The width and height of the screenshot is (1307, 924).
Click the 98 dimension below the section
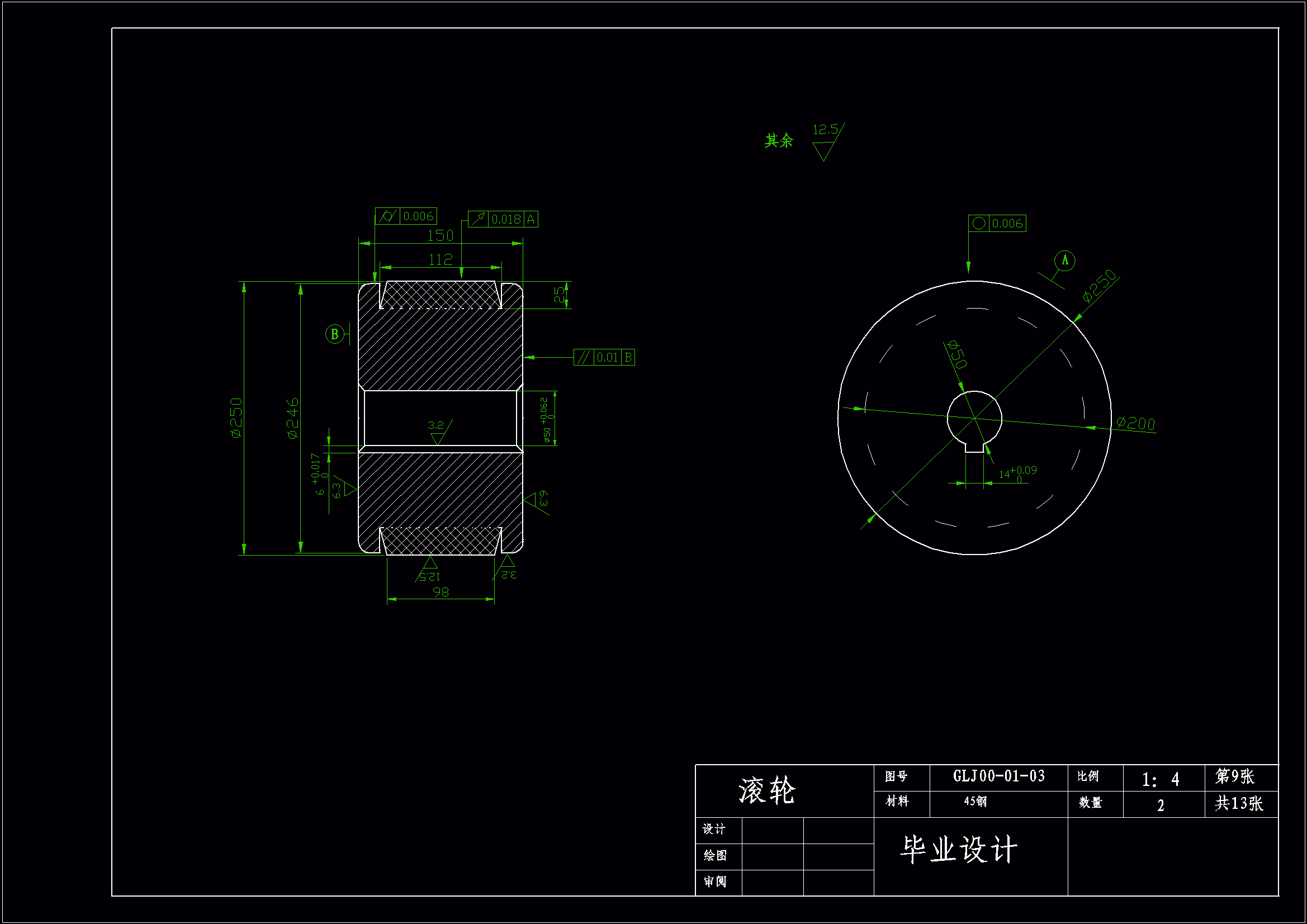tap(441, 592)
